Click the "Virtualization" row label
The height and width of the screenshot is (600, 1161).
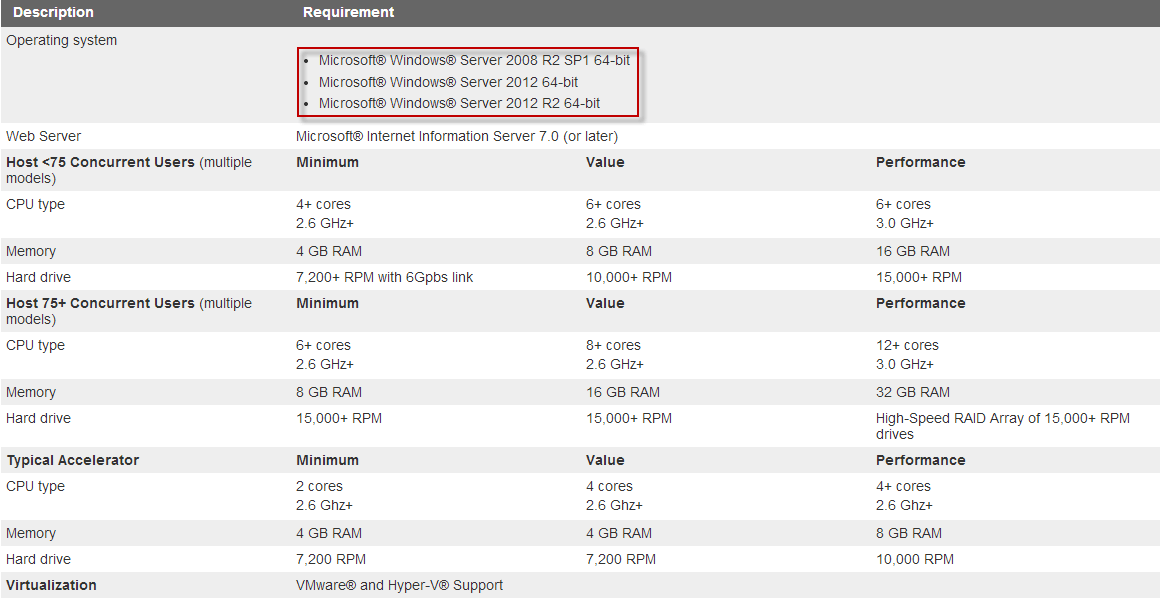pos(52,585)
